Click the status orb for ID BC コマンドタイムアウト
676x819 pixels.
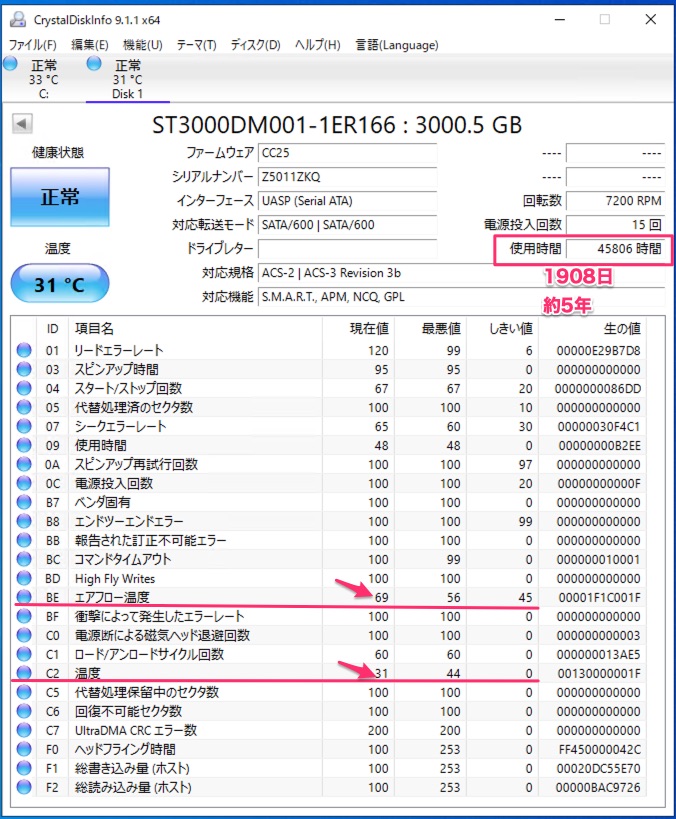[24, 559]
